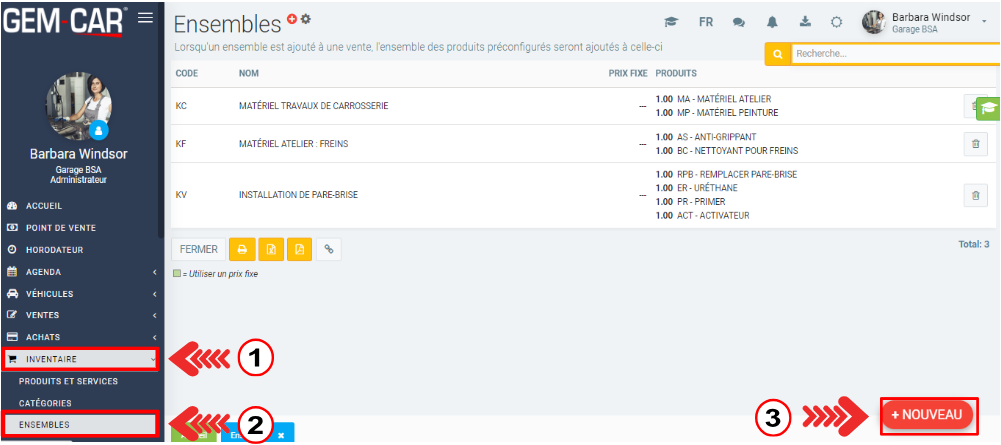Open the chat messages icon
The width and height of the screenshot is (1001, 445).
pyautogui.click(x=739, y=22)
